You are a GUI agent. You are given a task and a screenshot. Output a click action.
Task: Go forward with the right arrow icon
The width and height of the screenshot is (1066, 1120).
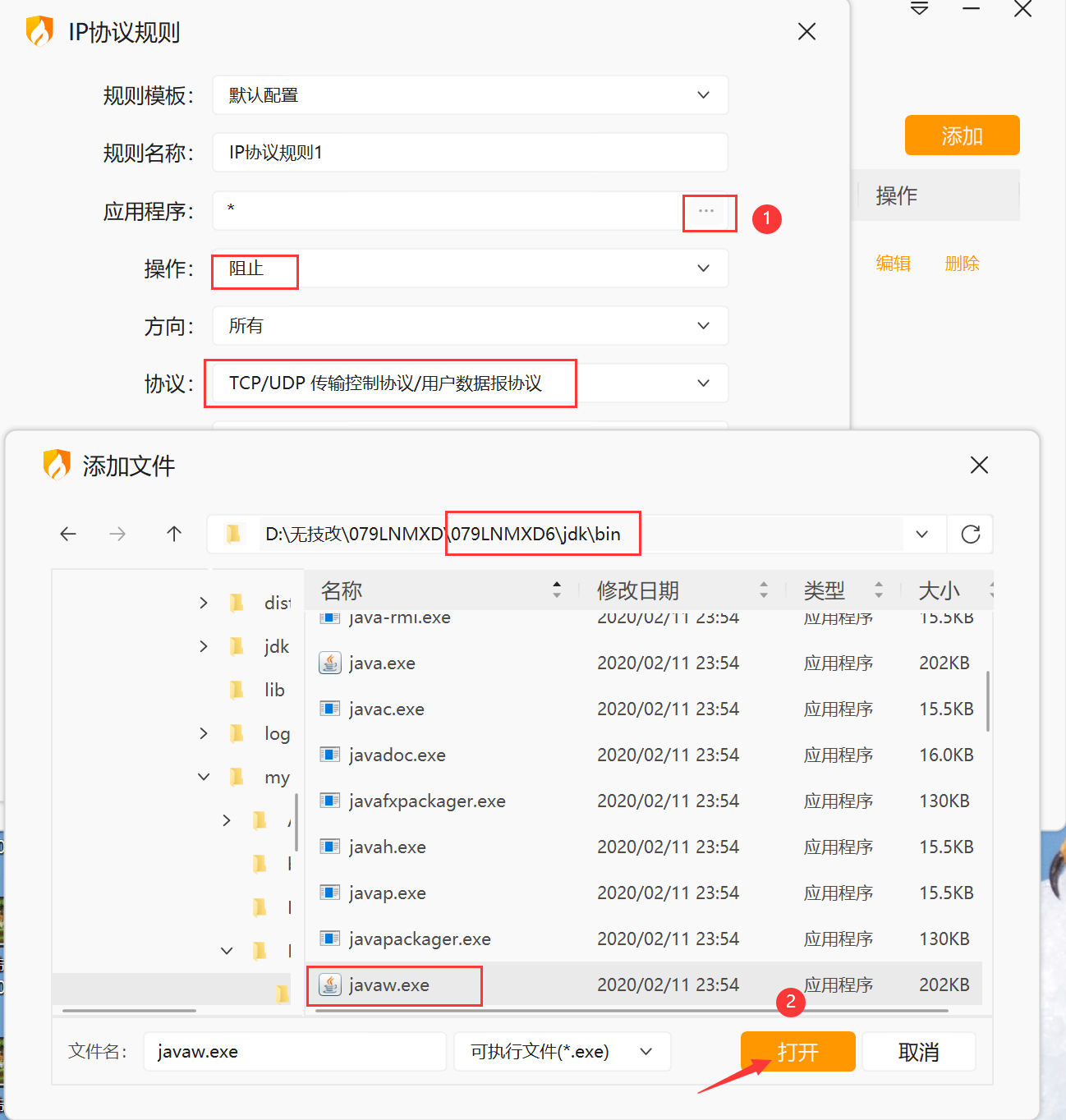[117, 535]
